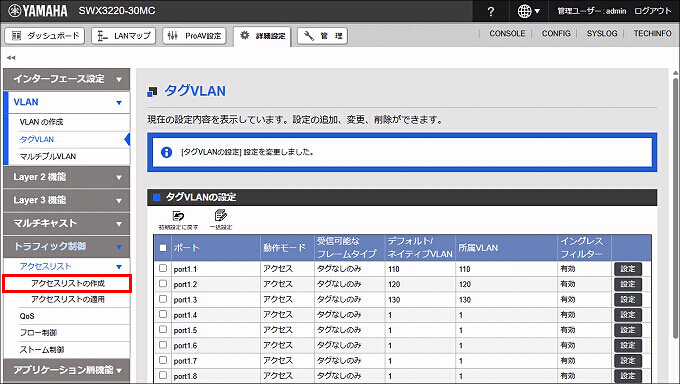
Task: Open the TECHINFO link
Action: tap(652, 33)
